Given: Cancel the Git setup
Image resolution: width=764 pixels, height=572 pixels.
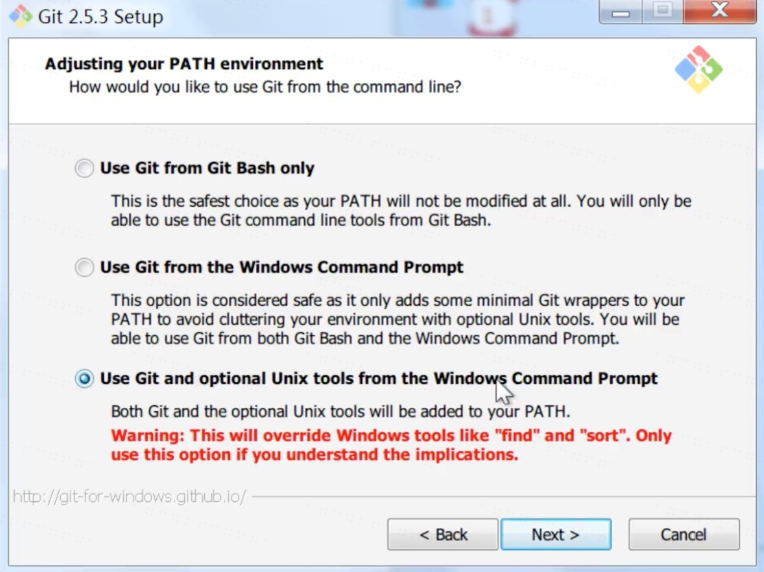Looking at the screenshot, I should [x=684, y=534].
